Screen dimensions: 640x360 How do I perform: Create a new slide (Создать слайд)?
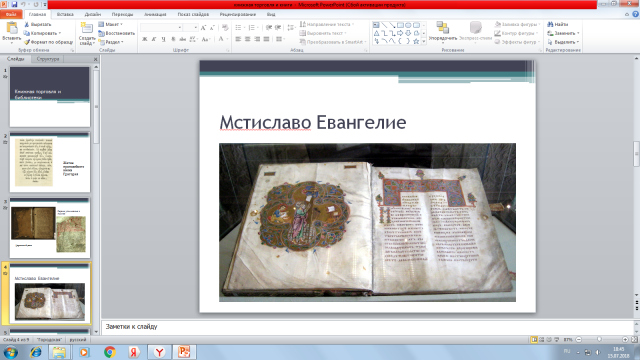click(87, 33)
